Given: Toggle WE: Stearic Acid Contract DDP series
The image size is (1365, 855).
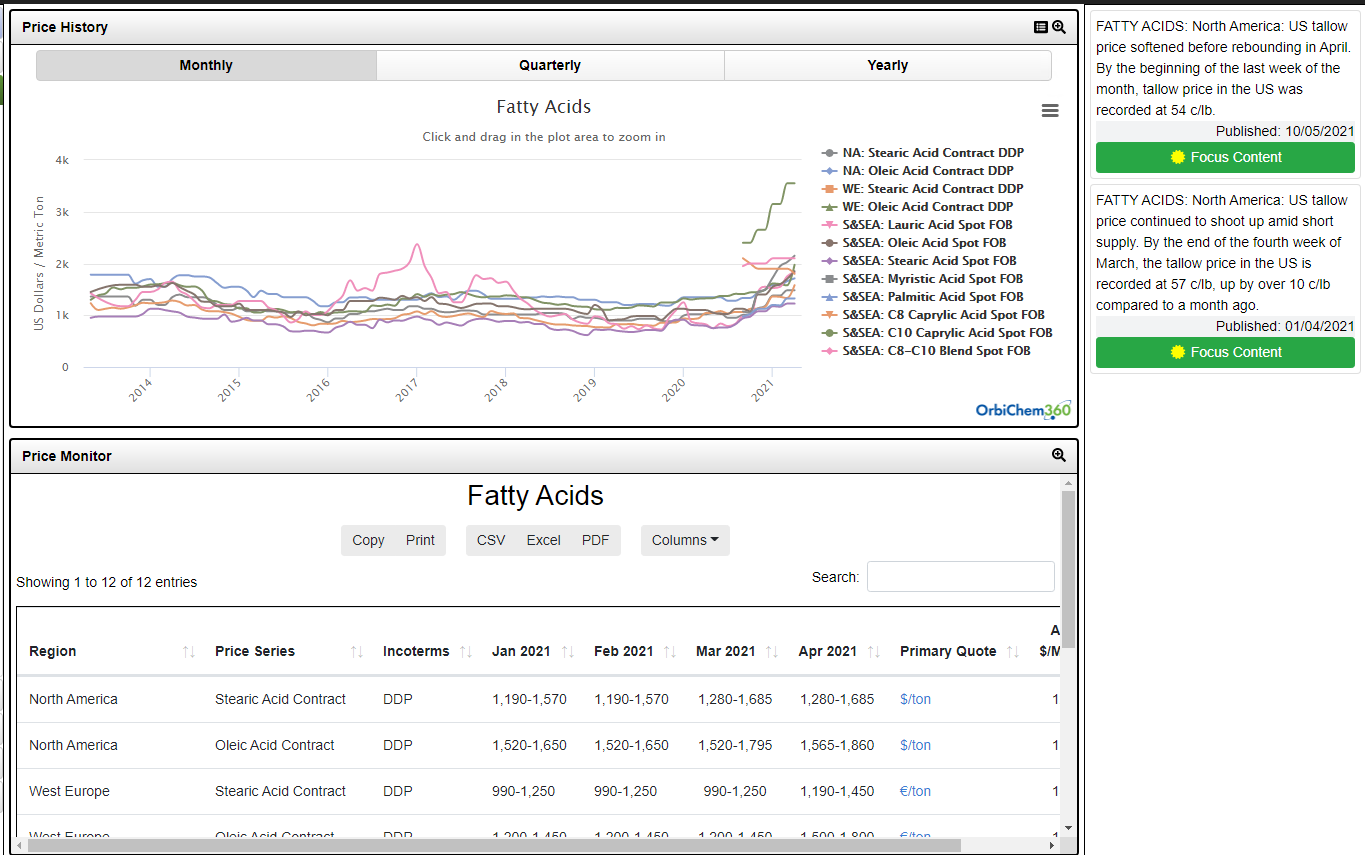Looking at the screenshot, I should point(923,189).
